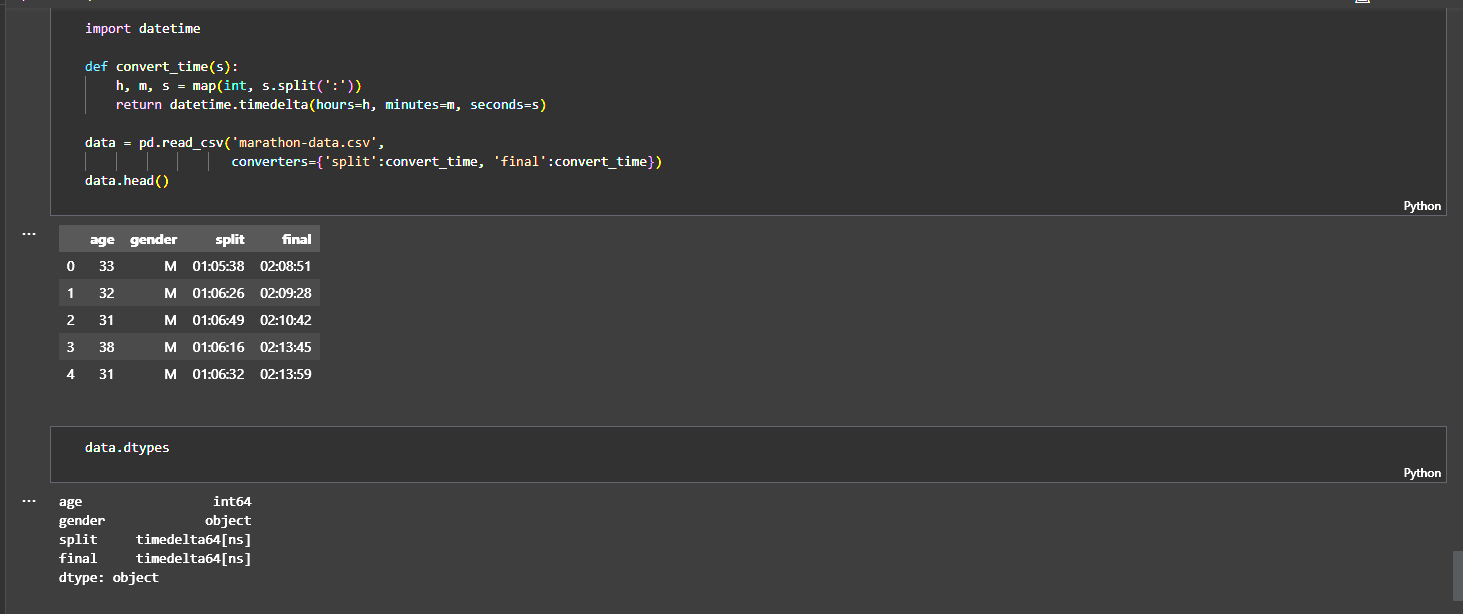The height and width of the screenshot is (614, 1463).
Task: Click the 'age' column header in table
Action: (x=102, y=239)
